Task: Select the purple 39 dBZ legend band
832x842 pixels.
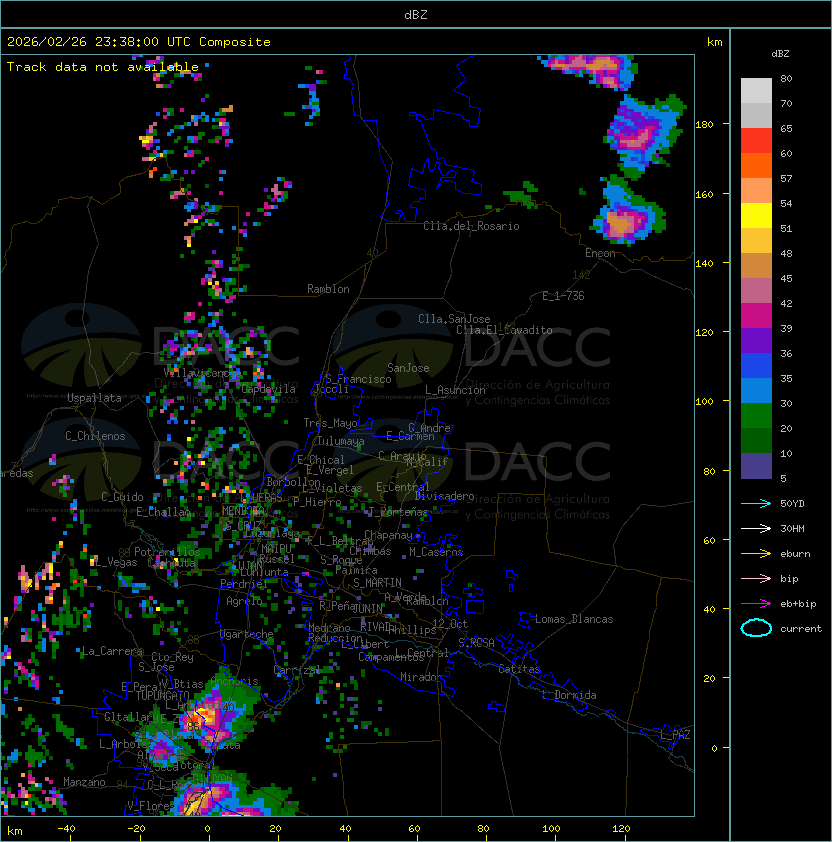Action: coord(756,340)
